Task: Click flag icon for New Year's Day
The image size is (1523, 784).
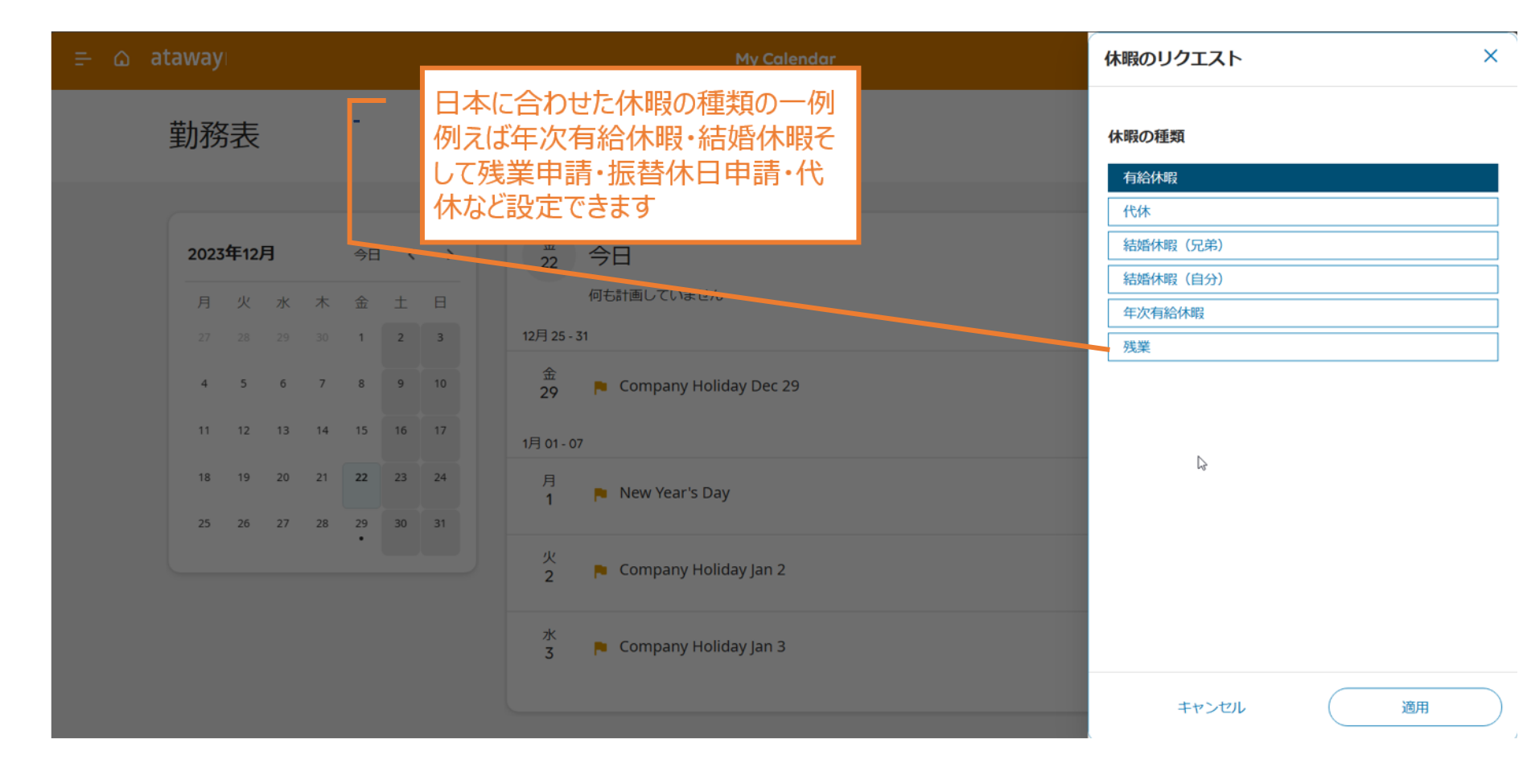Action: pos(600,494)
